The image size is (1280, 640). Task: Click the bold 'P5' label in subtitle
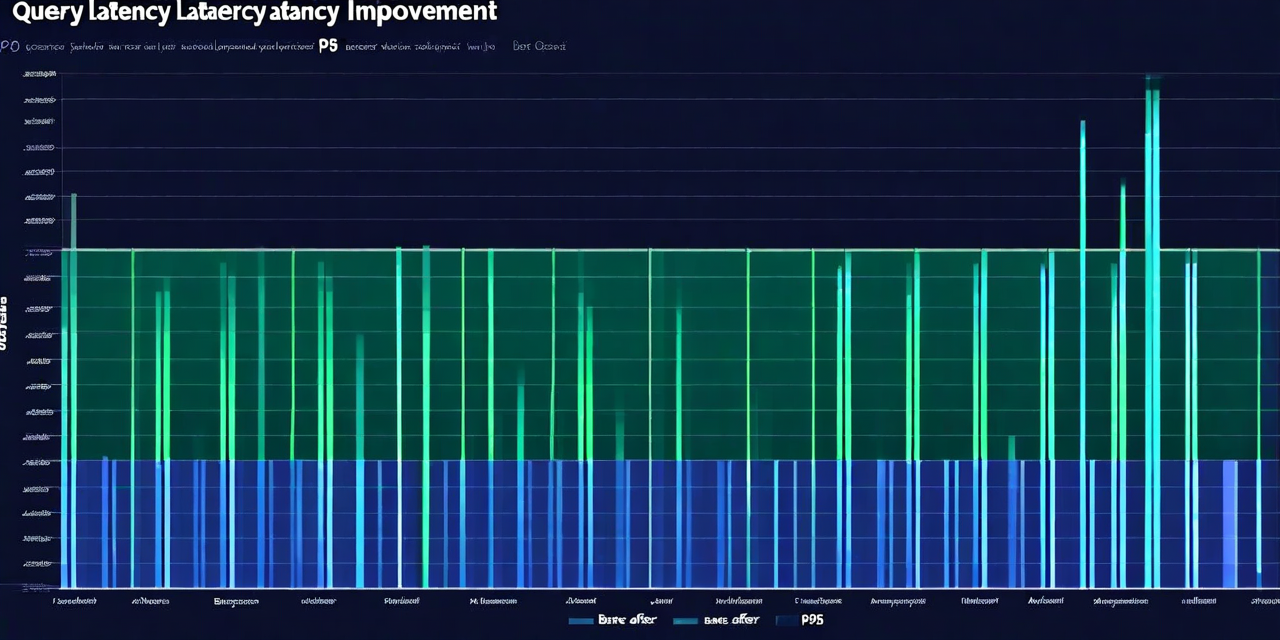click(328, 46)
